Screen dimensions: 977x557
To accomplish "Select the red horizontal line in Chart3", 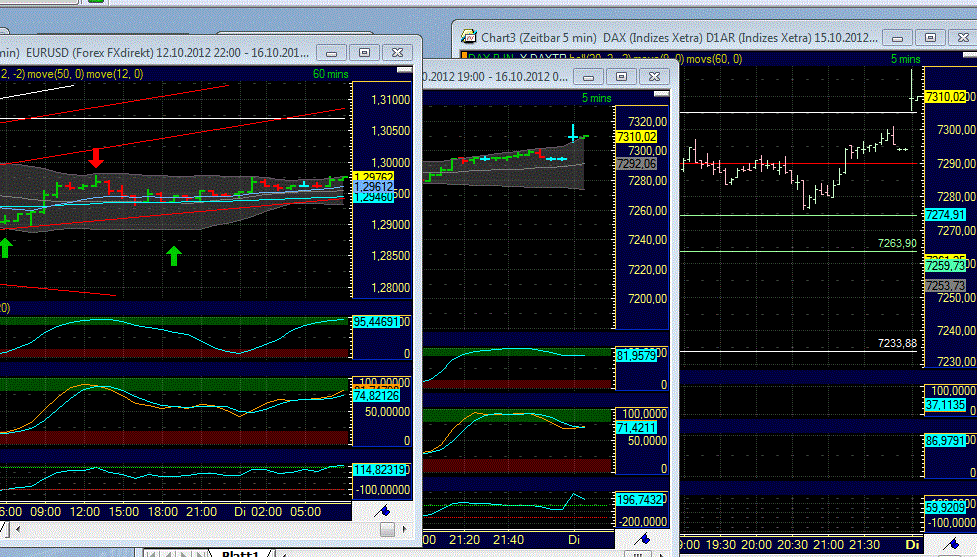I will pyautogui.click(x=801, y=164).
